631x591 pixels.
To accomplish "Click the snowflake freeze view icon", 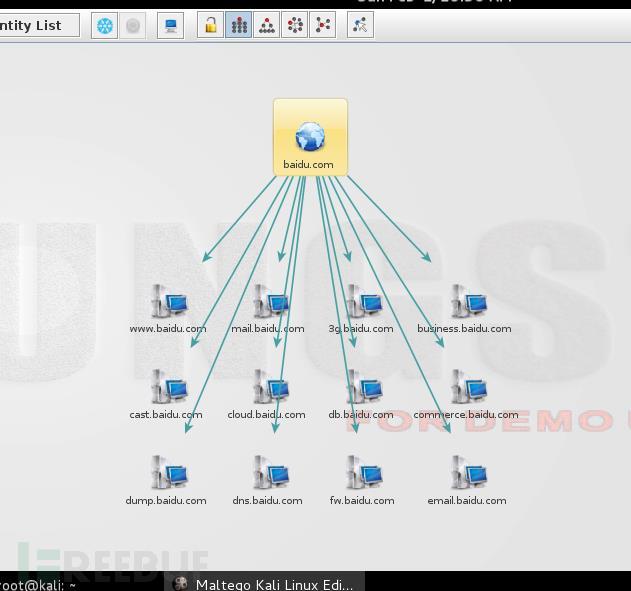I will point(105,26).
